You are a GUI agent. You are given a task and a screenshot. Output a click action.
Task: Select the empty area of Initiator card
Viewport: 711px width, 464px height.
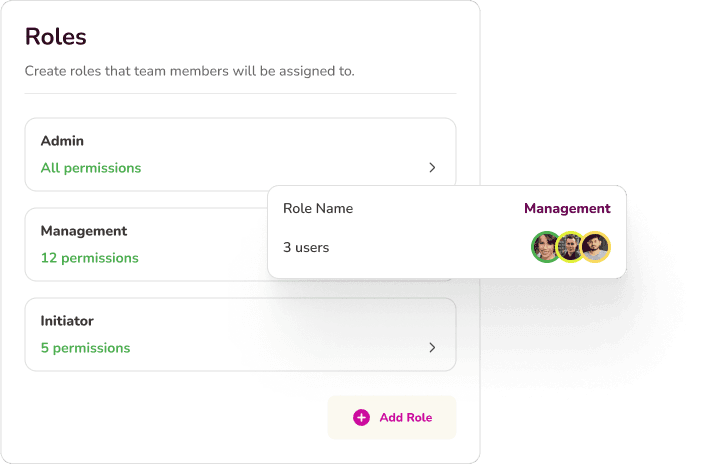tap(272, 334)
